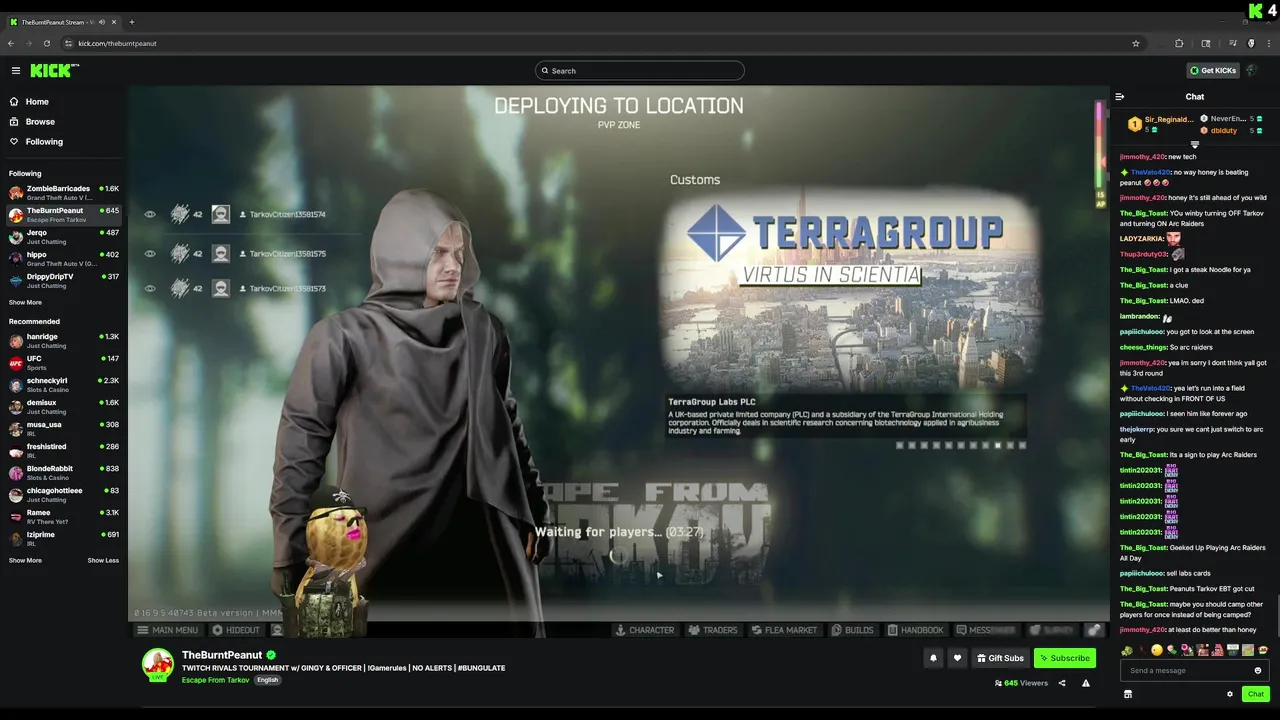Screen dimensions: 1280x720
Task: Open ZombieBarricades channel in sidebar
Action: tap(64, 193)
